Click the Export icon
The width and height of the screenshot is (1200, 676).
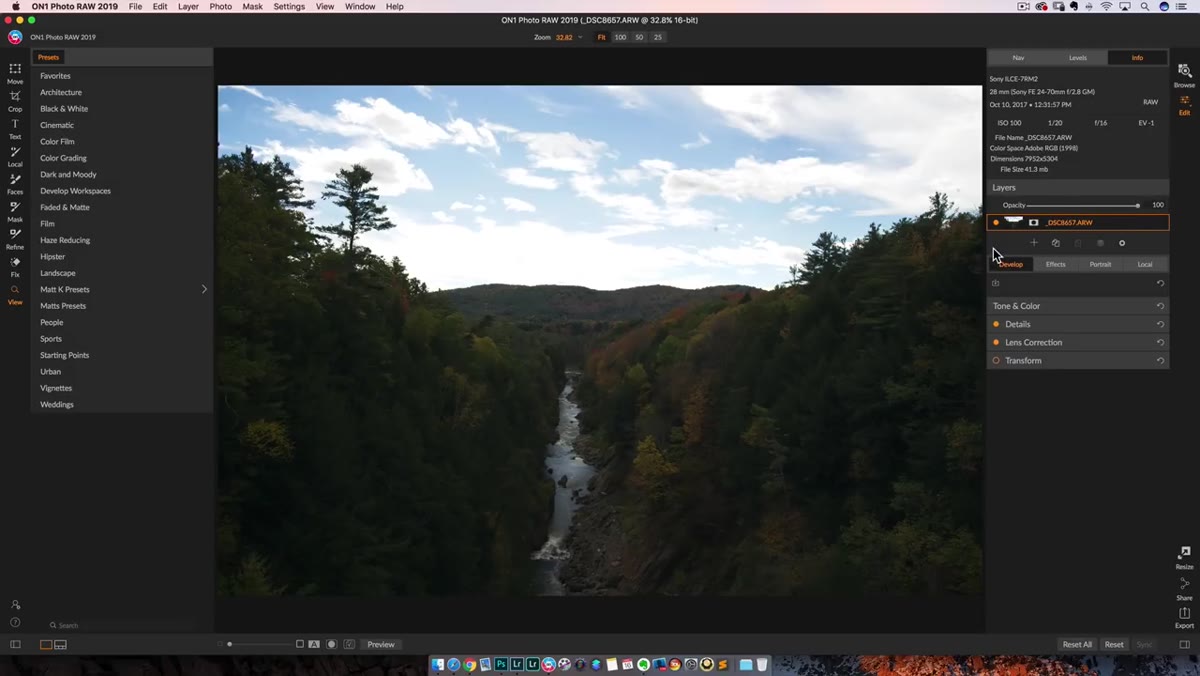click(1184, 612)
